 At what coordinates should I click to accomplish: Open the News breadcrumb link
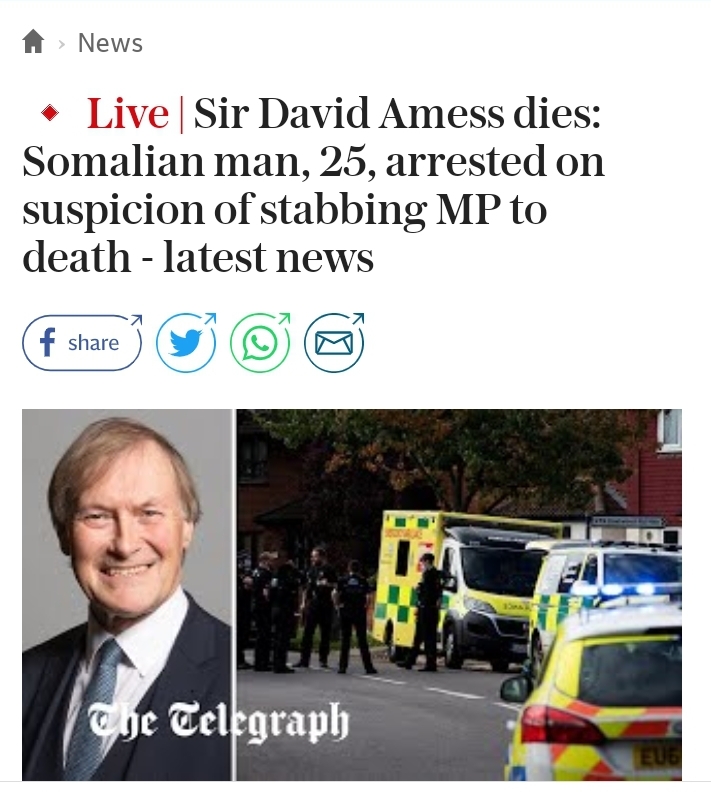pyautogui.click(x=110, y=43)
